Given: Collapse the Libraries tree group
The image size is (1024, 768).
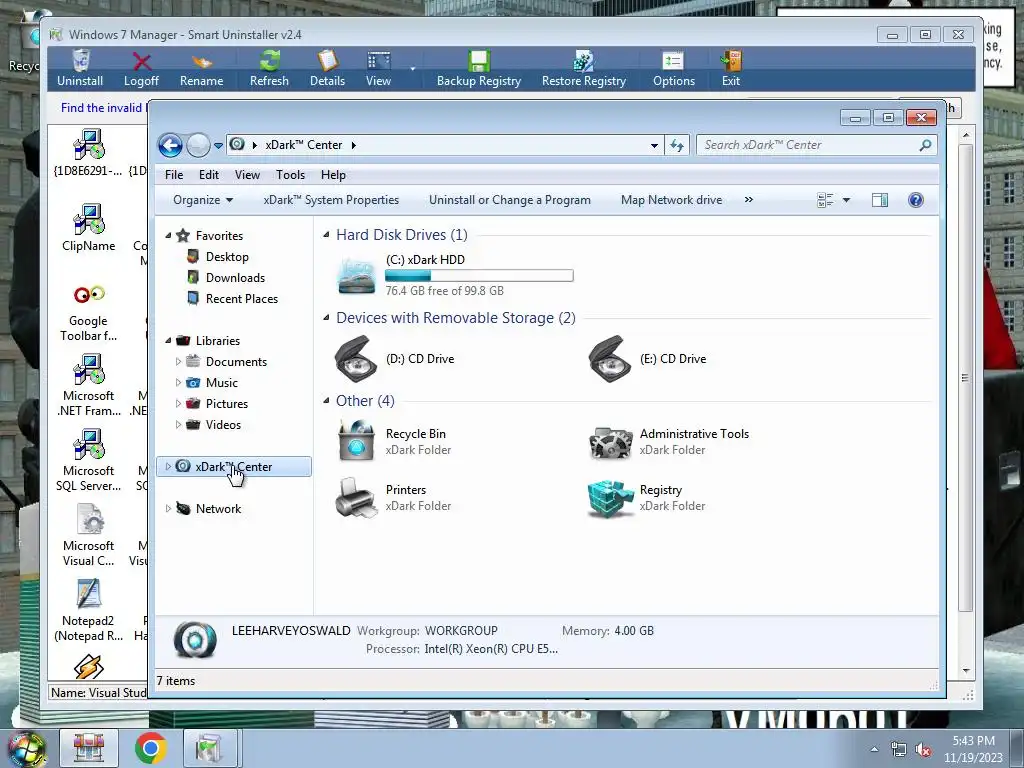Looking at the screenshot, I should coord(168,341).
